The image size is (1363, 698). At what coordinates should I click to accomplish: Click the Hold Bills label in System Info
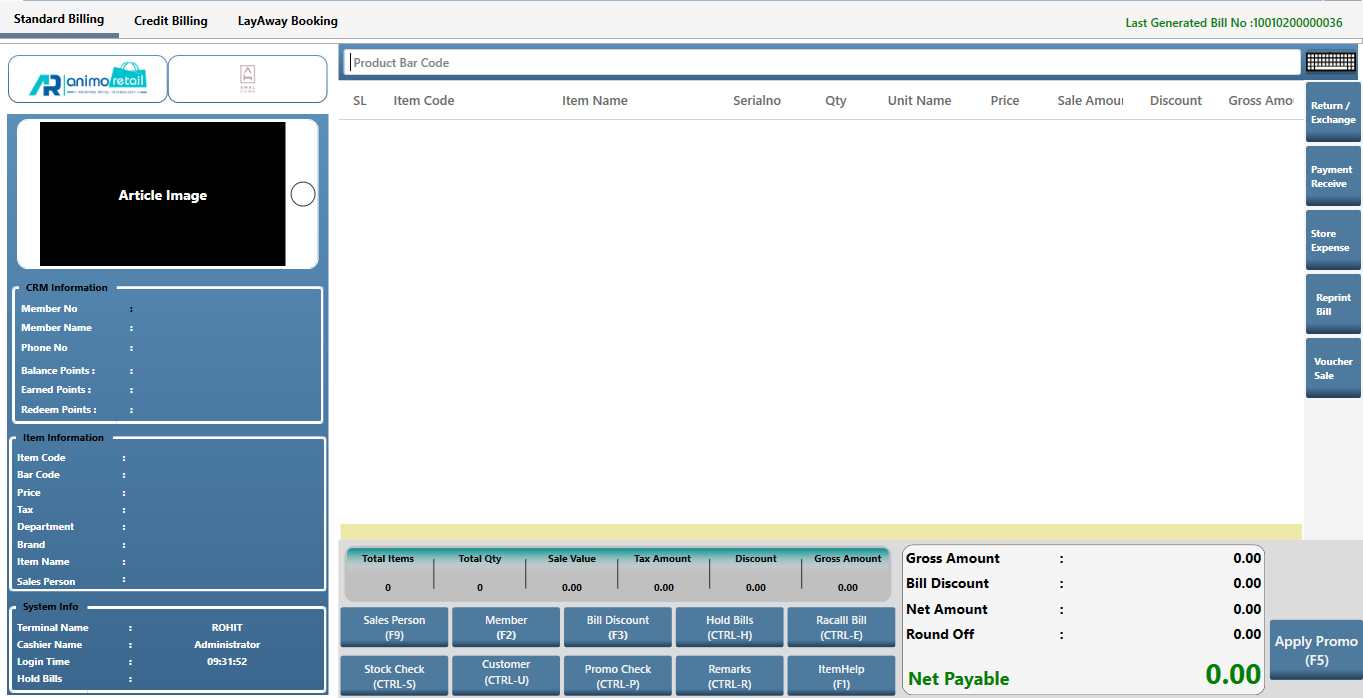click(39, 679)
